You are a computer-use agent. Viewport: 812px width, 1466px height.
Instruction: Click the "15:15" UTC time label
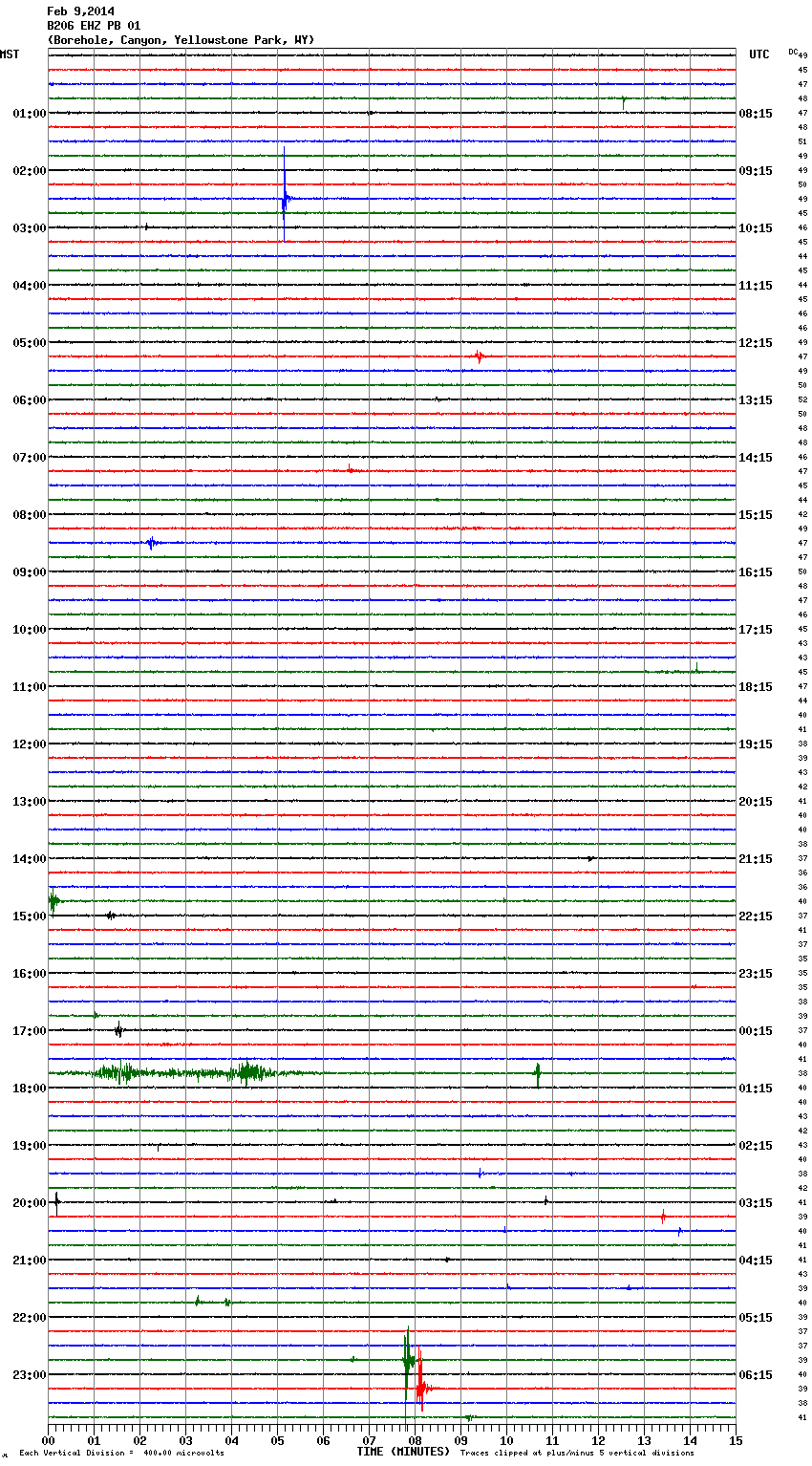coord(756,515)
